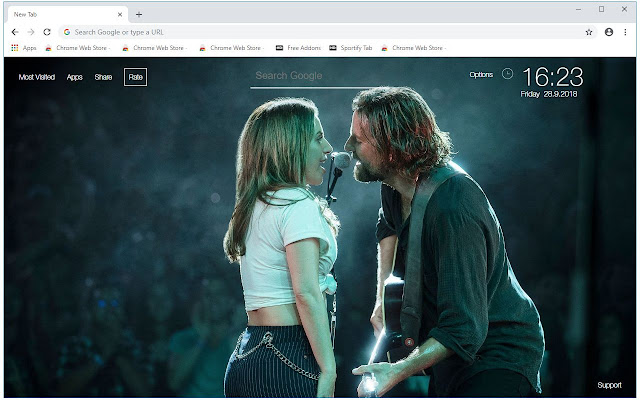Open a new tab with the plus button

(x=139, y=14)
